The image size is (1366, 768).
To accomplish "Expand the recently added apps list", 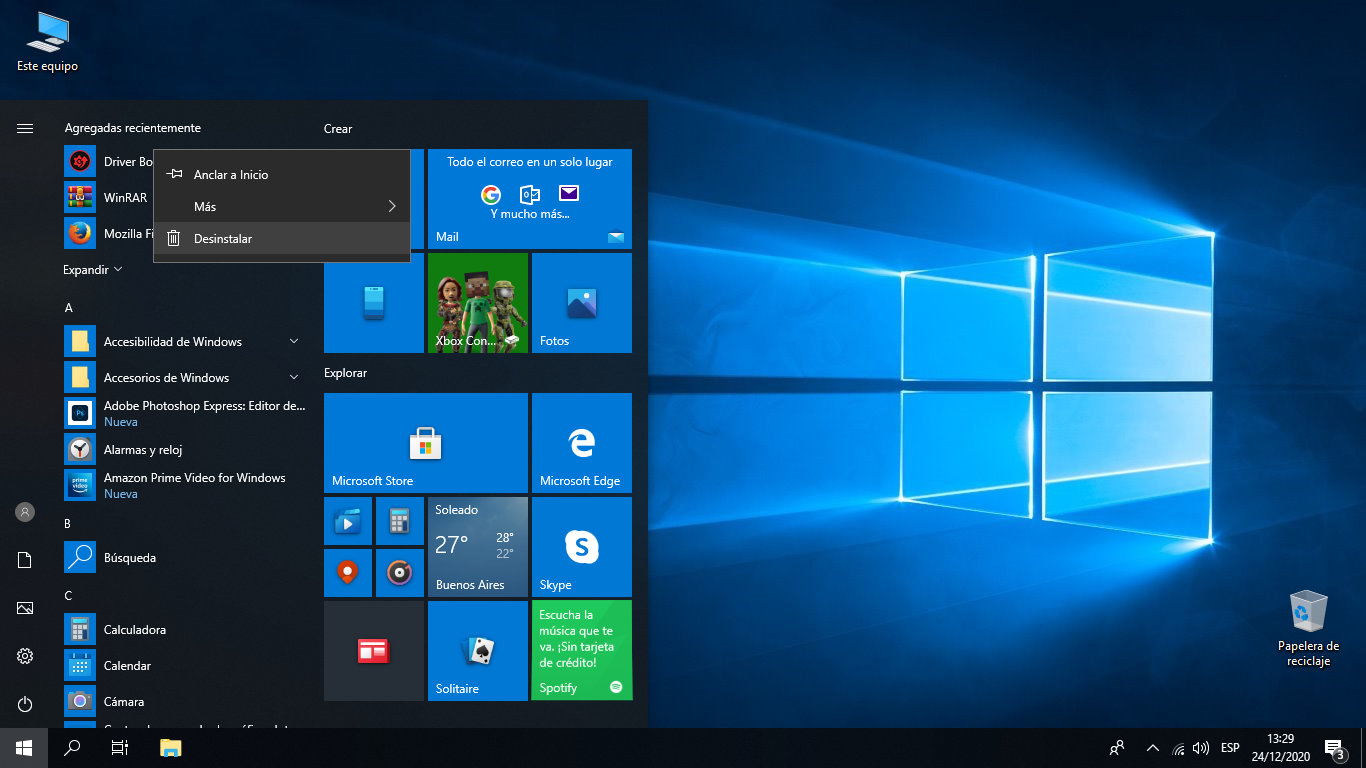I will tap(92, 270).
